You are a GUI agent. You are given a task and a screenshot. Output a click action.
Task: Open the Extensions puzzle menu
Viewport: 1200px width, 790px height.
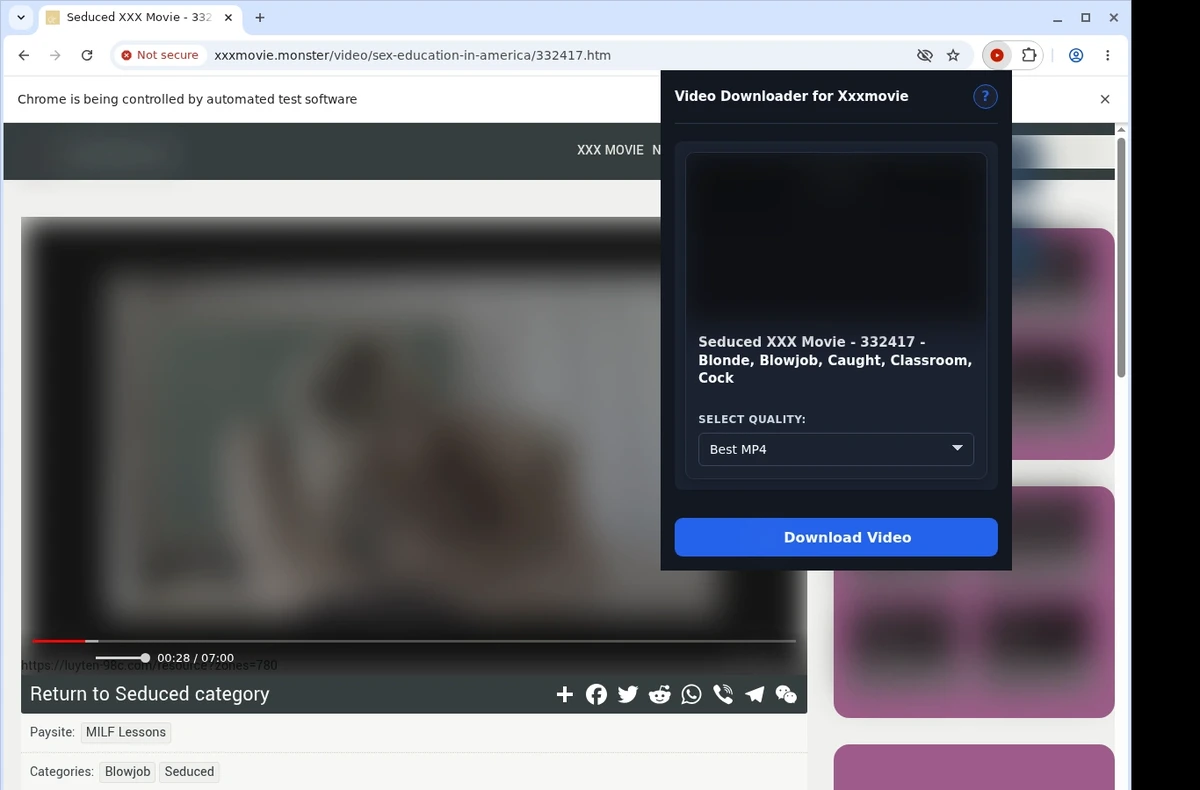point(1028,55)
